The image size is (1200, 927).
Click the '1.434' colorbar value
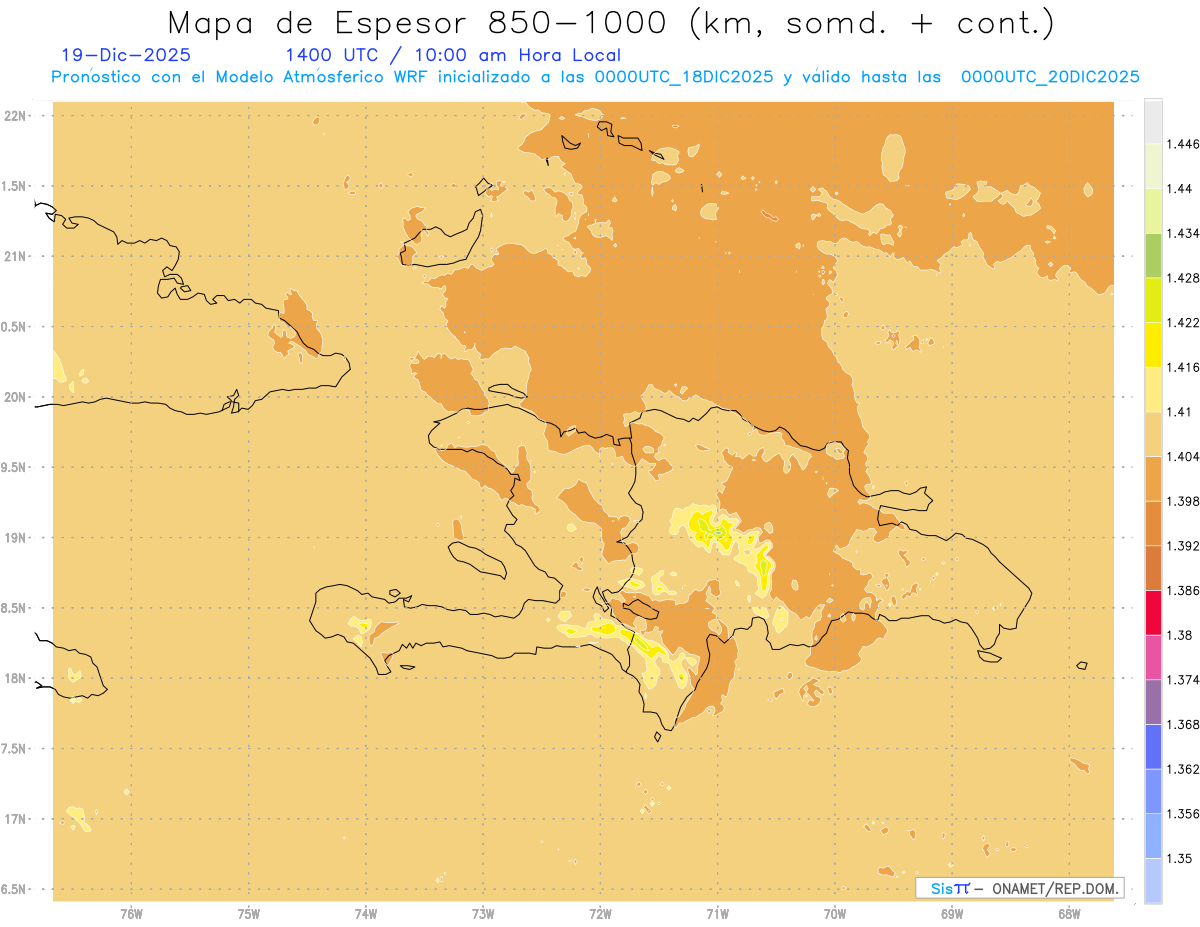(1183, 233)
